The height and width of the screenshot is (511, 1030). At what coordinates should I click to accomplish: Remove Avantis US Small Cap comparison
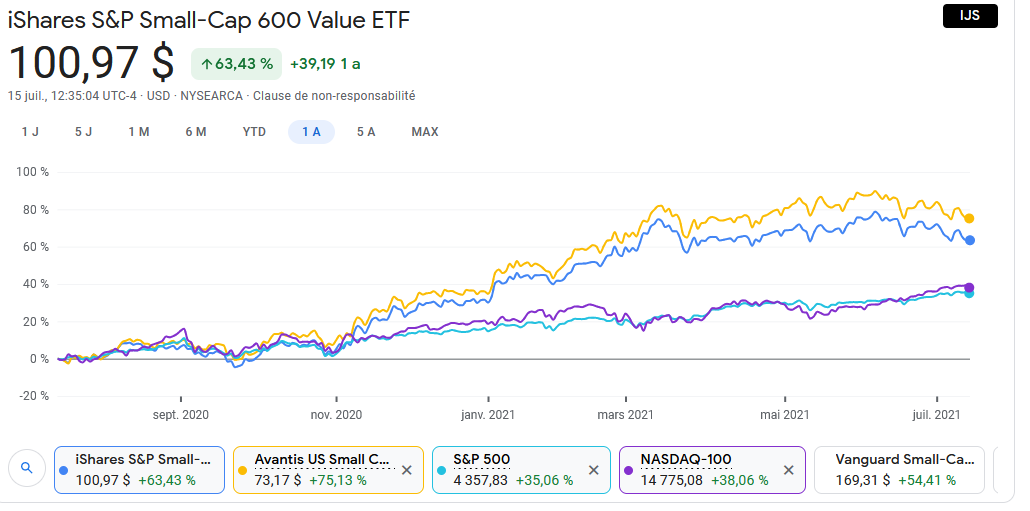(406, 470)
